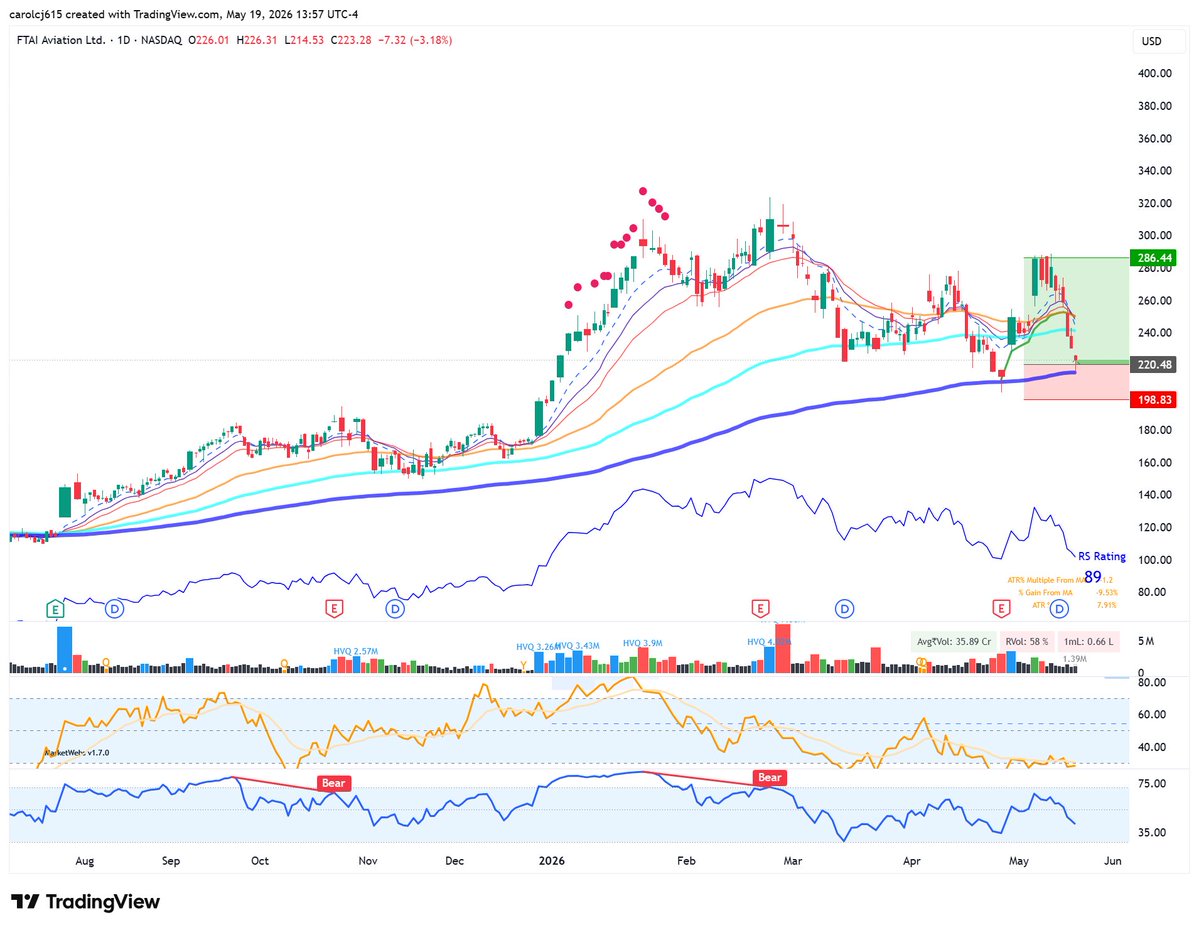
Task: Click the 340.00 price scale label
Action: pos(1155,171)
